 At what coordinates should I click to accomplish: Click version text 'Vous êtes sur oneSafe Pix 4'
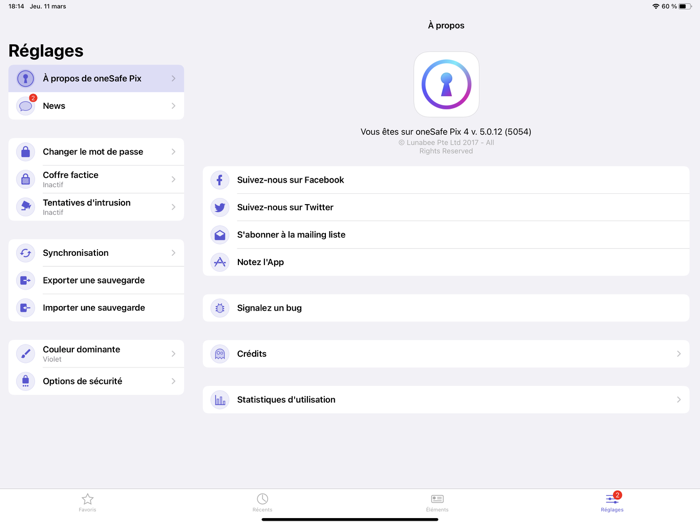pyautogui.click(x=446, y=132)
